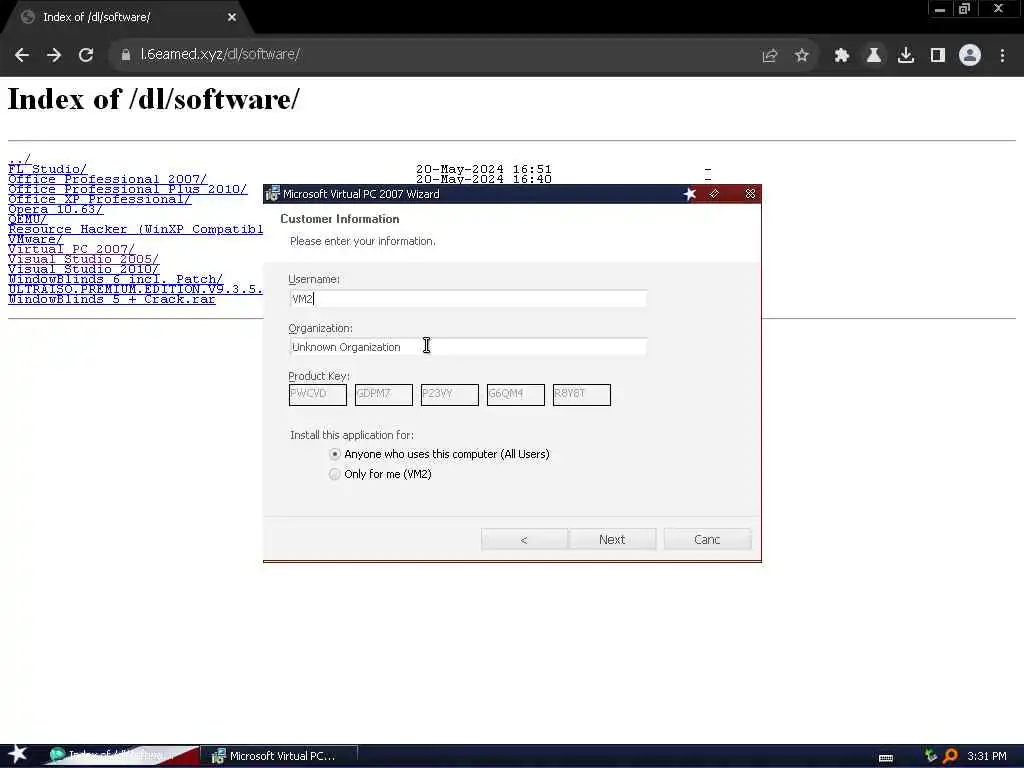
Task: Open Office XP Professional/ folder link
Action: (x=99, y=199)
